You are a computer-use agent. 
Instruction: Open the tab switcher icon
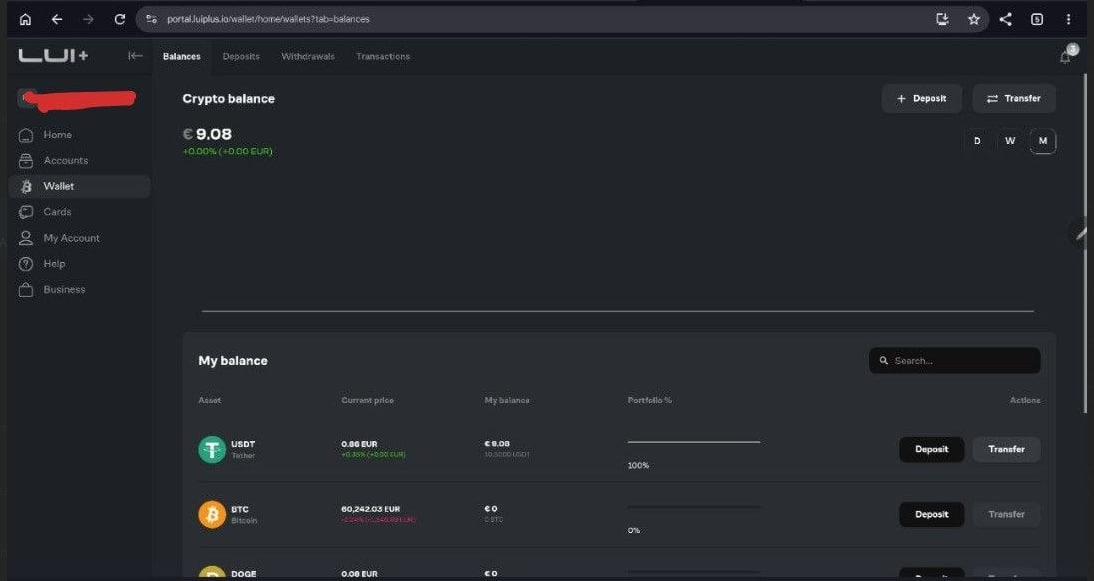(1037, 20)
